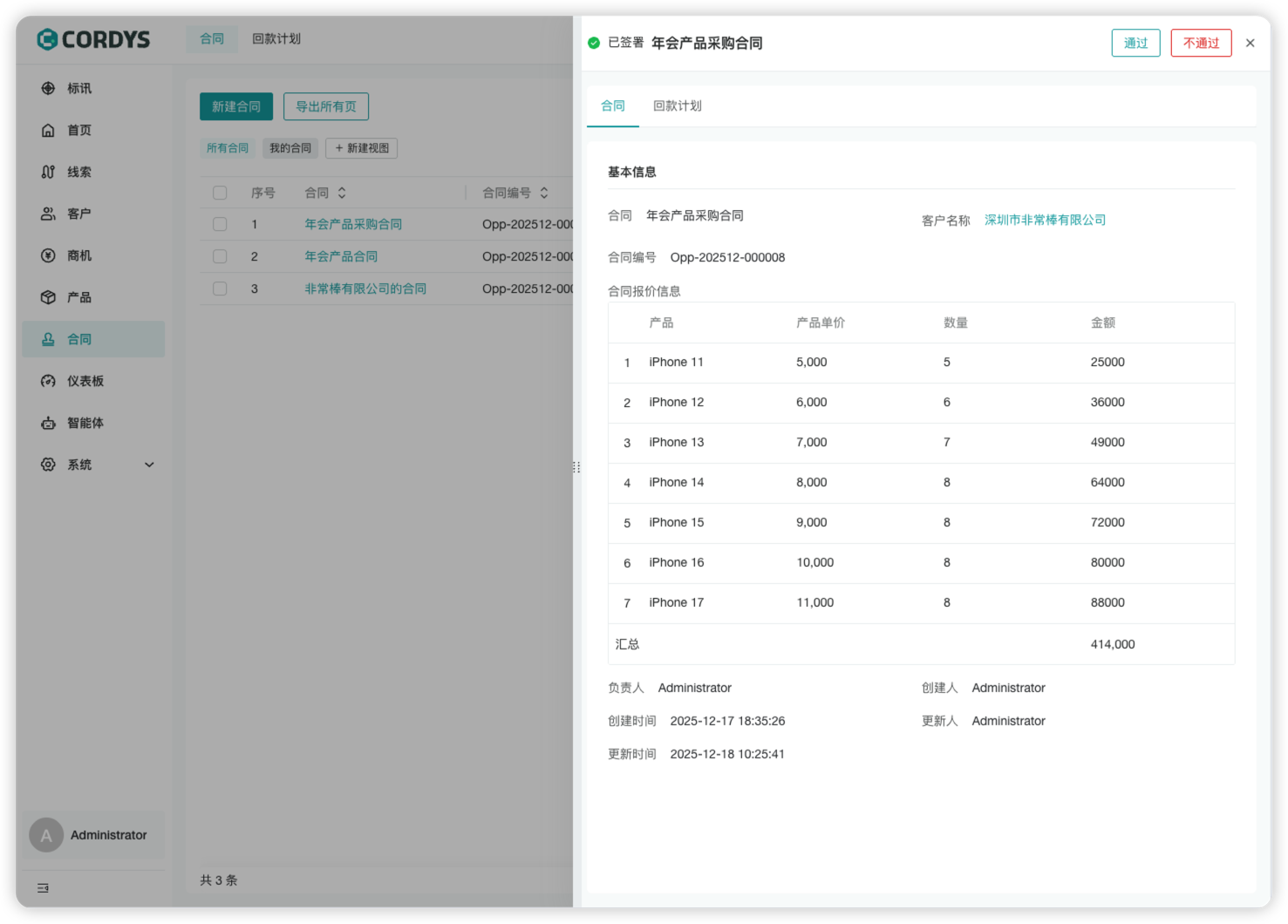Check the checkbox for contract 年会产品合同
The image size is (1288, 924).
point(220,256)
